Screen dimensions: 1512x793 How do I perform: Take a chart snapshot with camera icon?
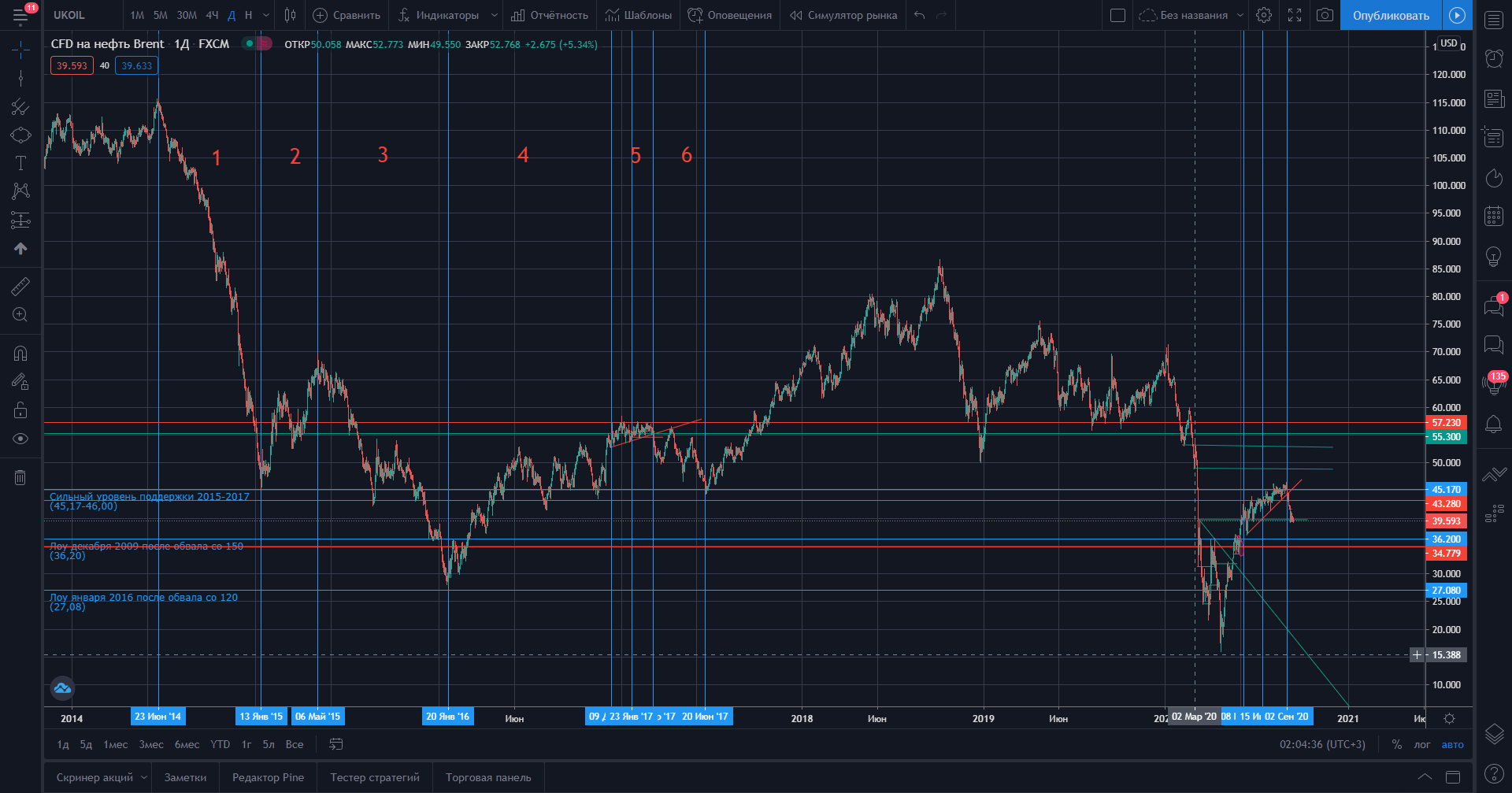click(x=1325, y=15)
